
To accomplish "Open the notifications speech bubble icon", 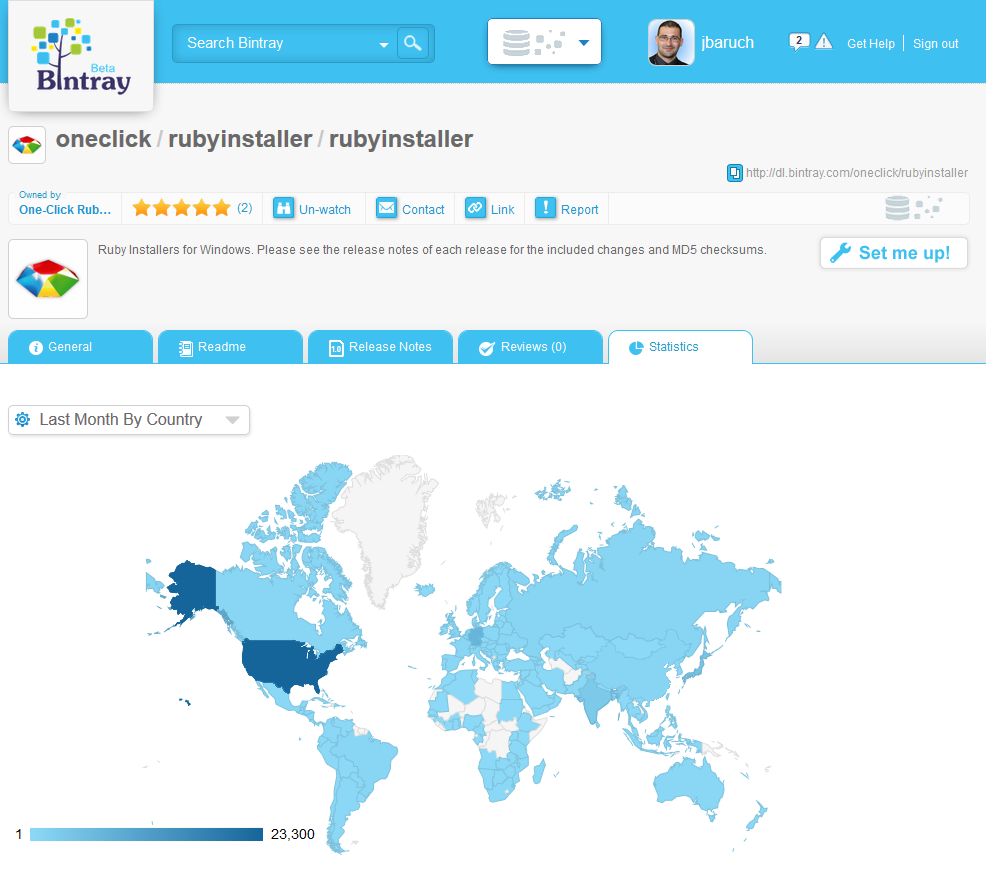I will point(798,42).
